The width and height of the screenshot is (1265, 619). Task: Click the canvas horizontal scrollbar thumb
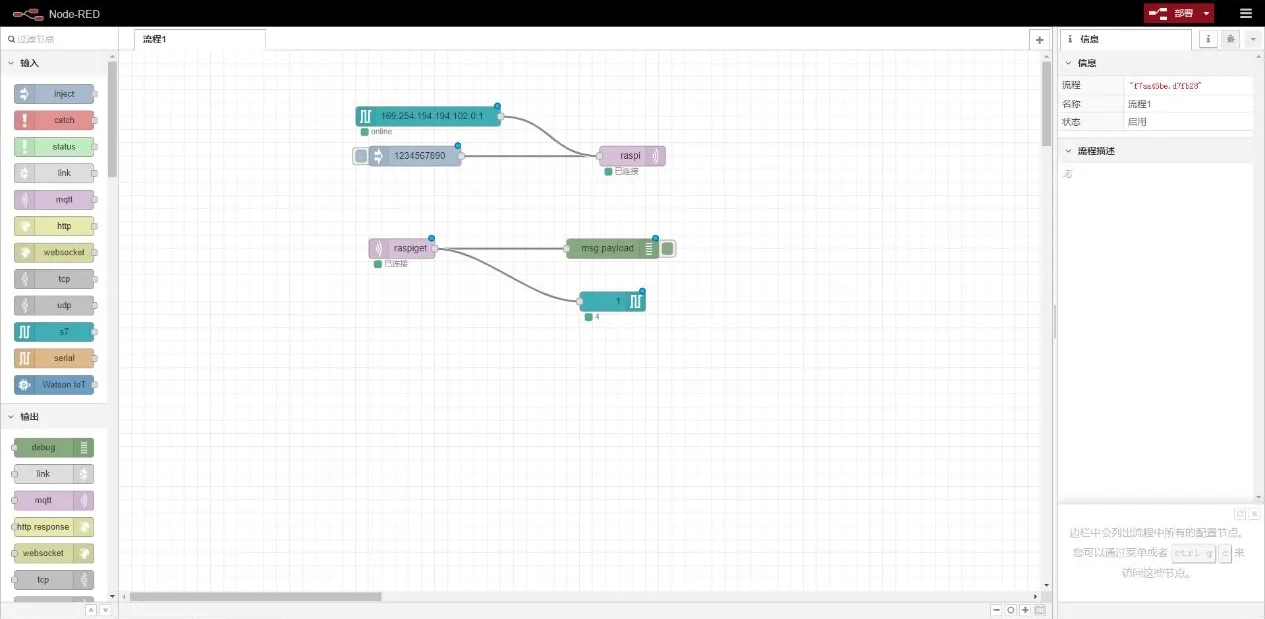tap(255, 597)
